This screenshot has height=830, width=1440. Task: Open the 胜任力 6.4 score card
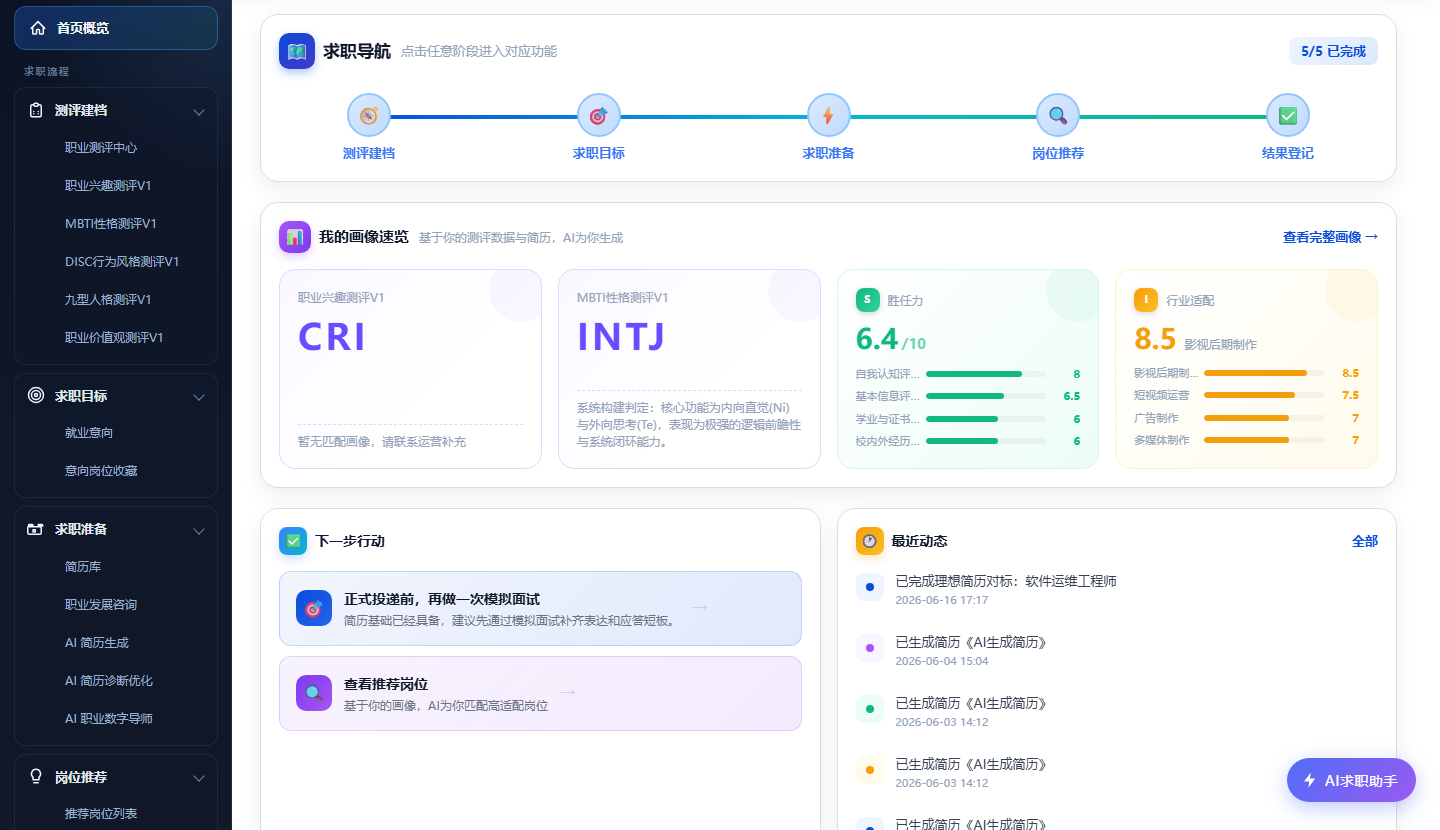968,368
